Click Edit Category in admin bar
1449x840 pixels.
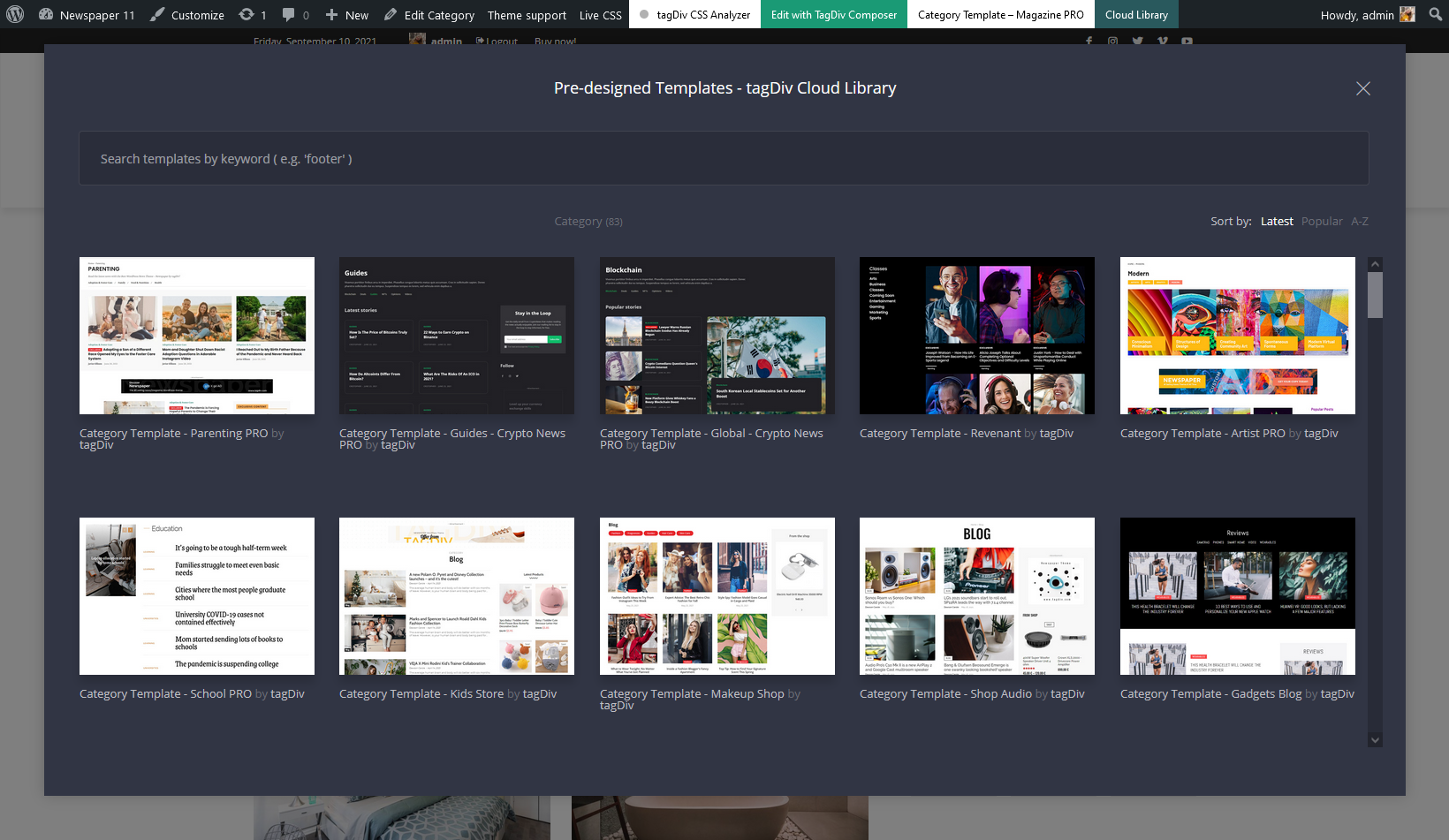[429, 14]
